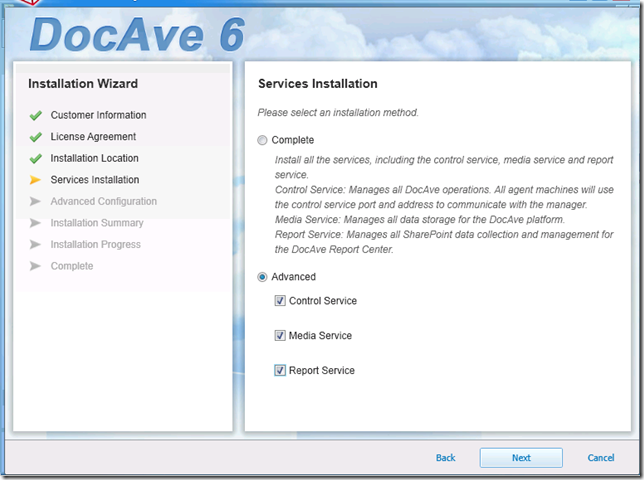
Task: Click the green check beside Installation Location
Action: coord(36,158)
